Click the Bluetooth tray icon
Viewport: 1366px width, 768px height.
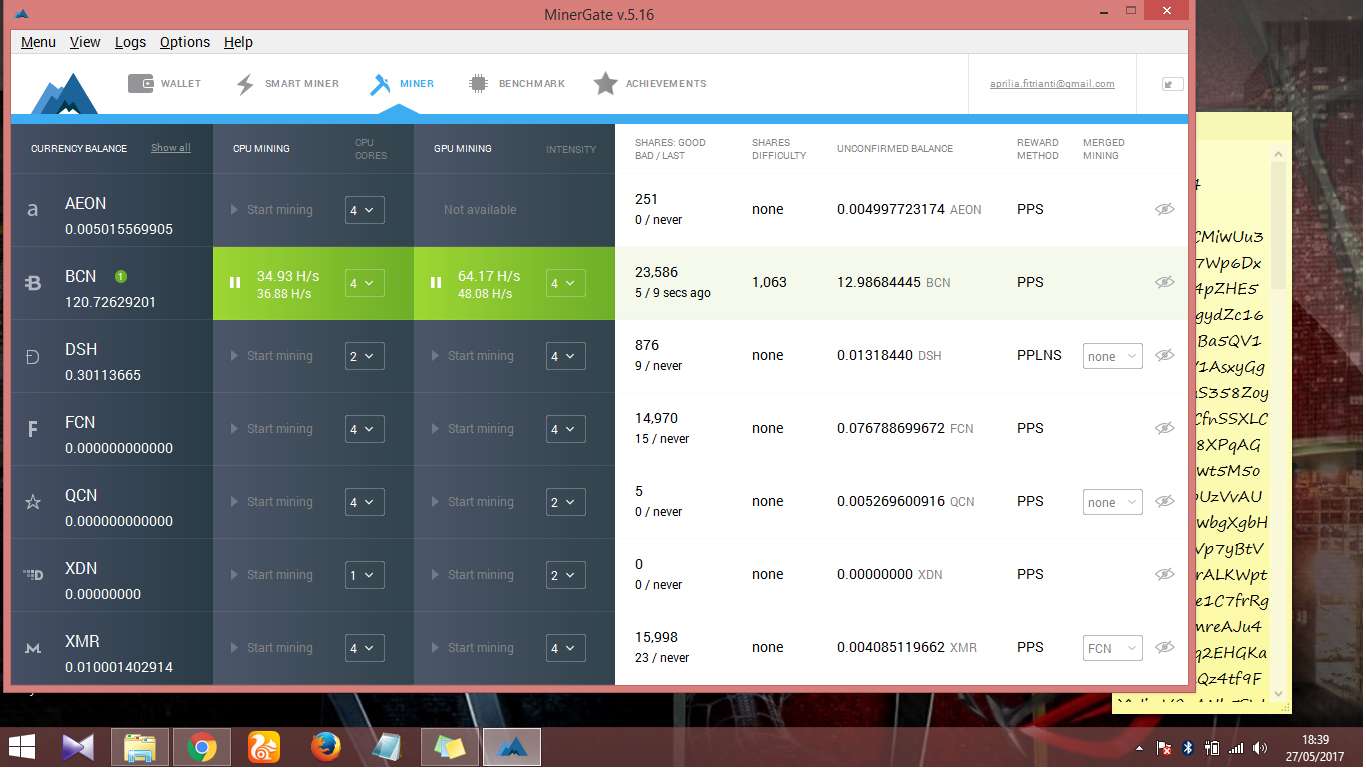click(1188, 747)
